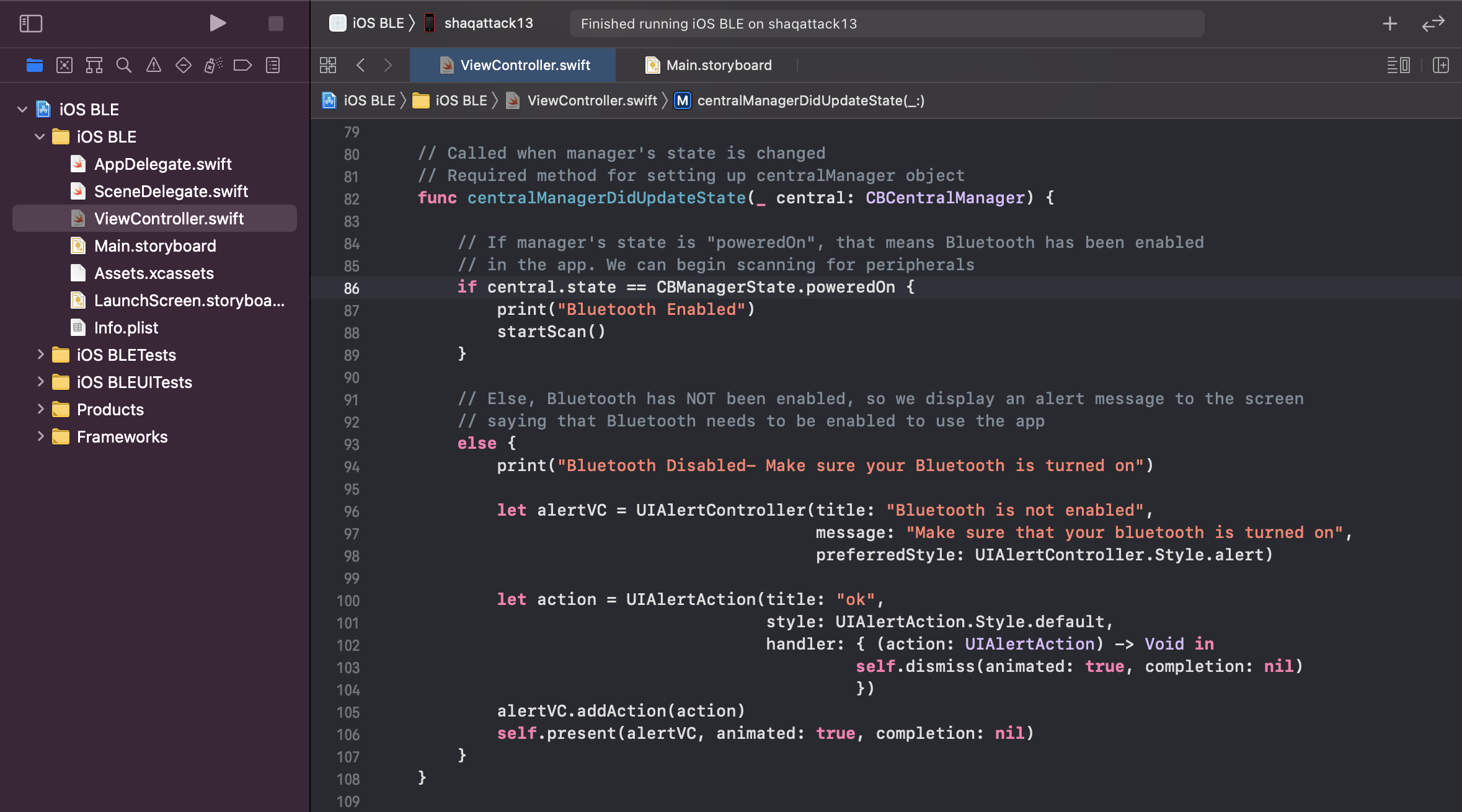Open Main.storyboard from the navigator
1462x812 pixels.
[155, 246]
